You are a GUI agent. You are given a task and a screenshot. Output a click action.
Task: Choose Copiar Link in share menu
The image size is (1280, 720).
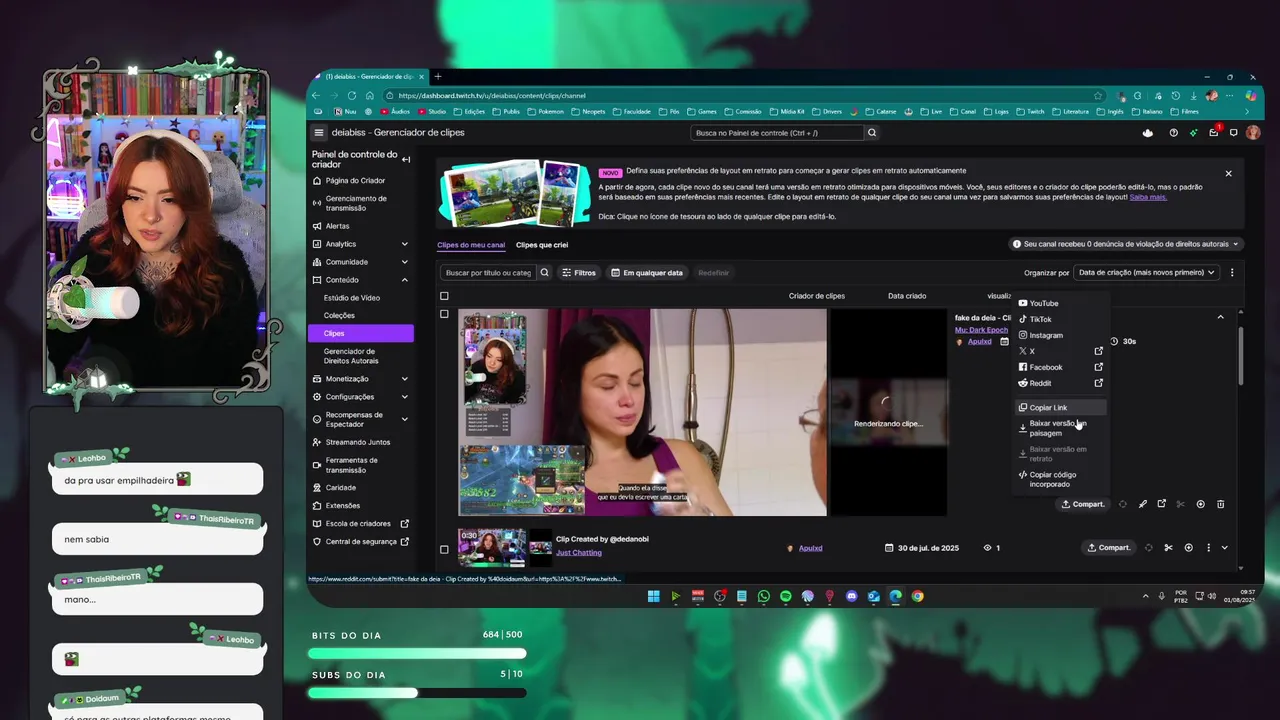tap(1060, 407)
